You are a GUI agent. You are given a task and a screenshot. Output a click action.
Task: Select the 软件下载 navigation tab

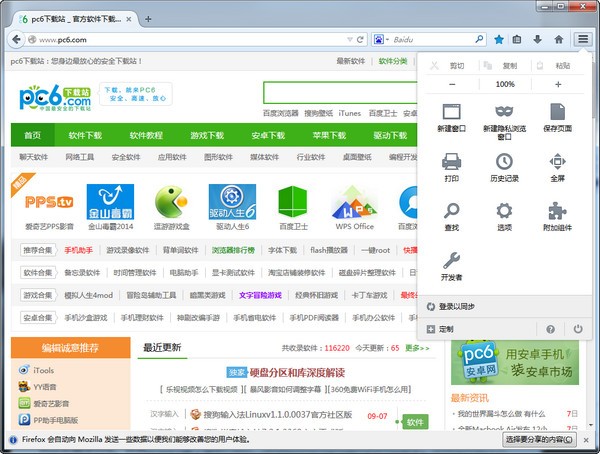pyautogui.click(x=85, y=135)
